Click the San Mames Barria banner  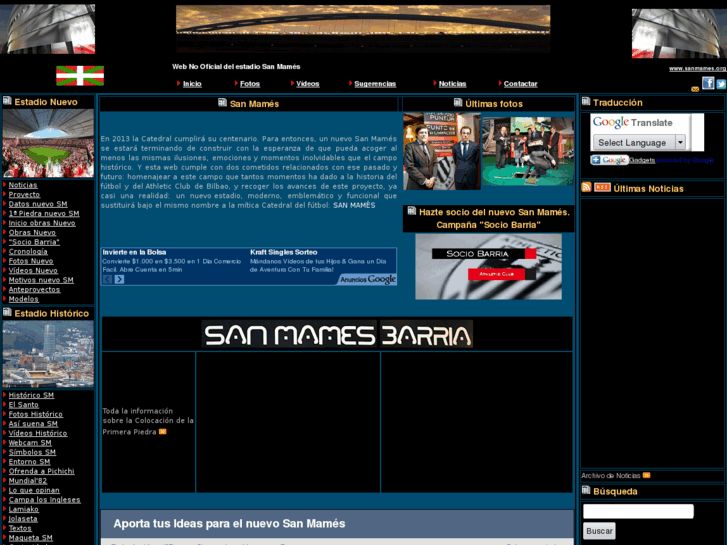(x=337, y=334)
